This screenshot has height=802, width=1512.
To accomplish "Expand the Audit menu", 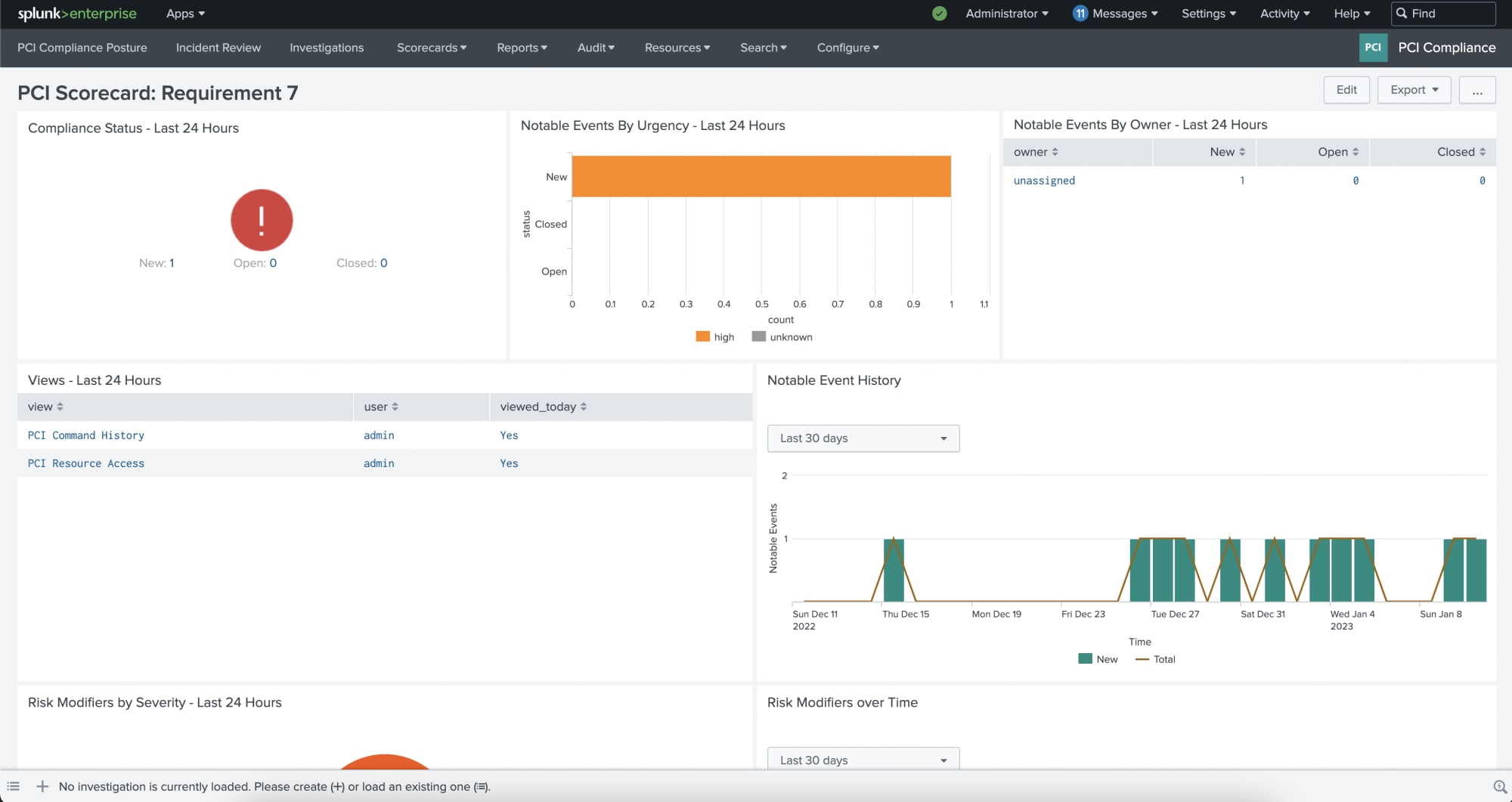I will (x=596, y=48).
